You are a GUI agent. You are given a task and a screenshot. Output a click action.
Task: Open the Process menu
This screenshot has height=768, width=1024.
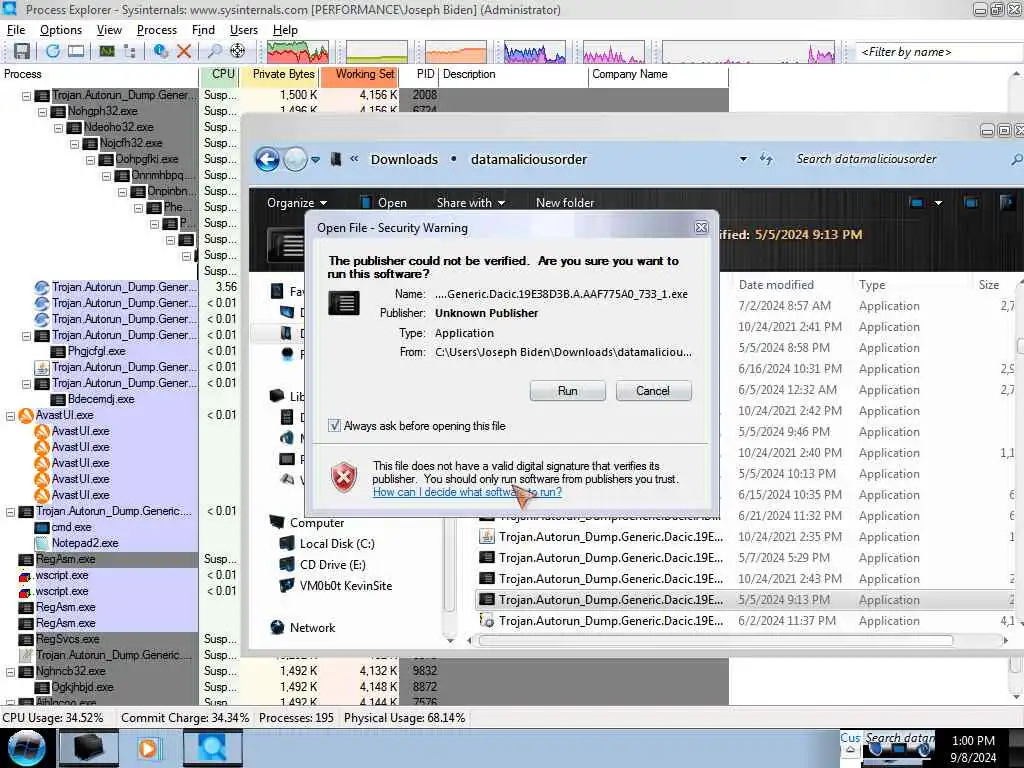coord(157,30)
